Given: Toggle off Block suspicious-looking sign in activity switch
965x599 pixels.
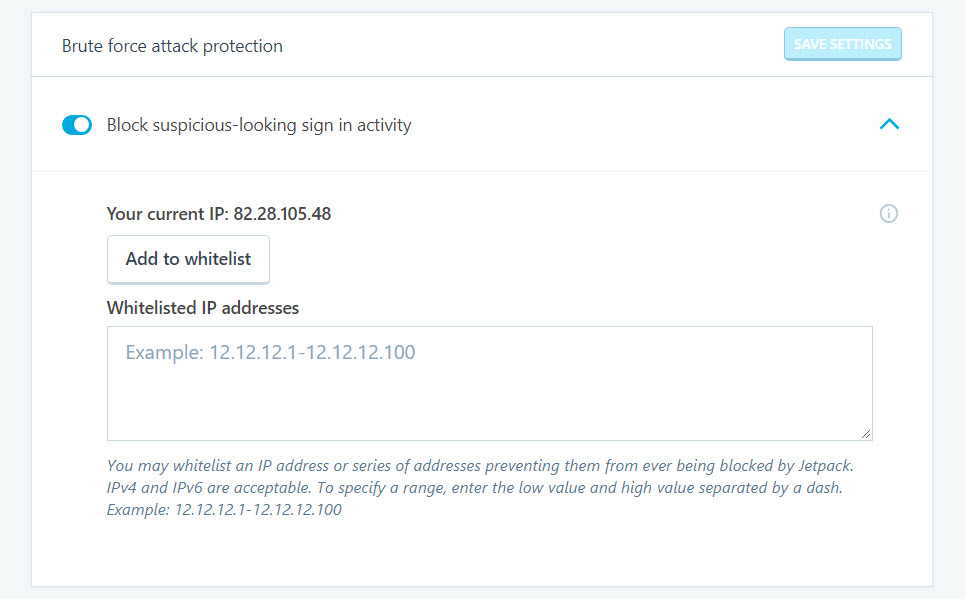Looking at the screenshot, I should click(77, 125).
